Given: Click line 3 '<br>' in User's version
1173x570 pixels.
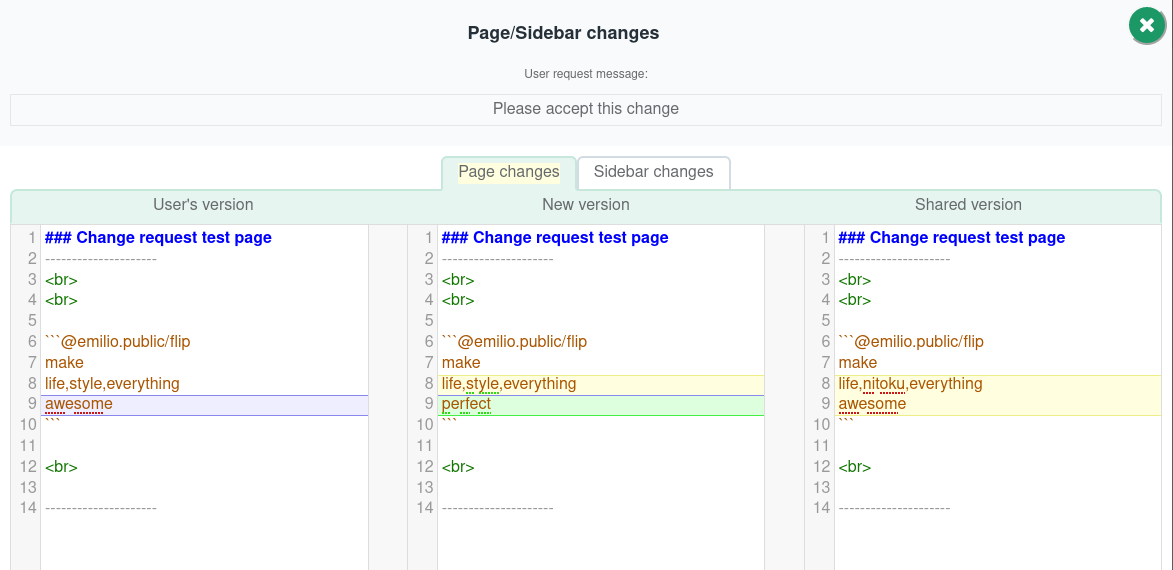Looking at the screenshot, I should tap(61, 280).
